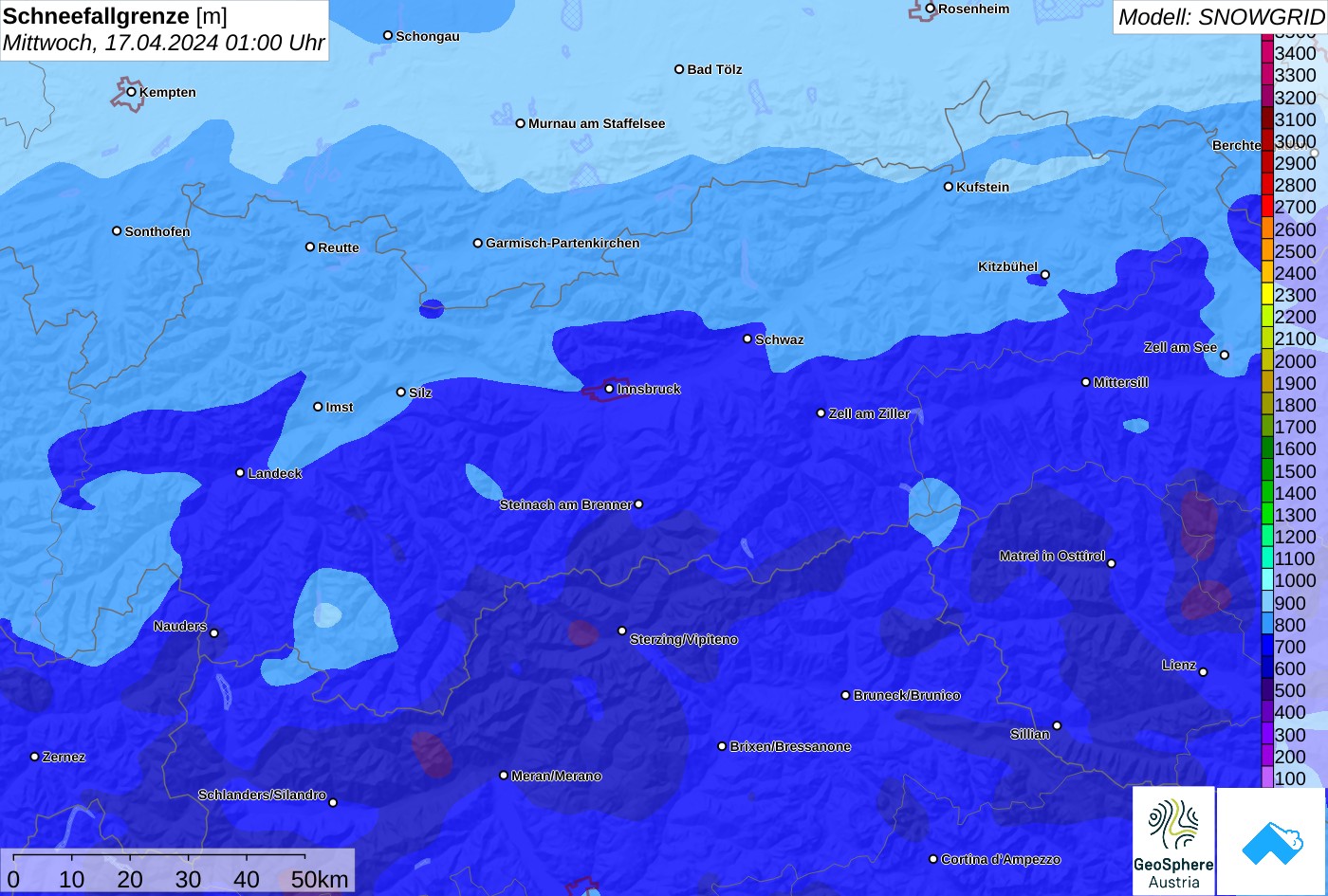Click the Silz location dot
1328x896 pixels.
[x=401, y=392]
